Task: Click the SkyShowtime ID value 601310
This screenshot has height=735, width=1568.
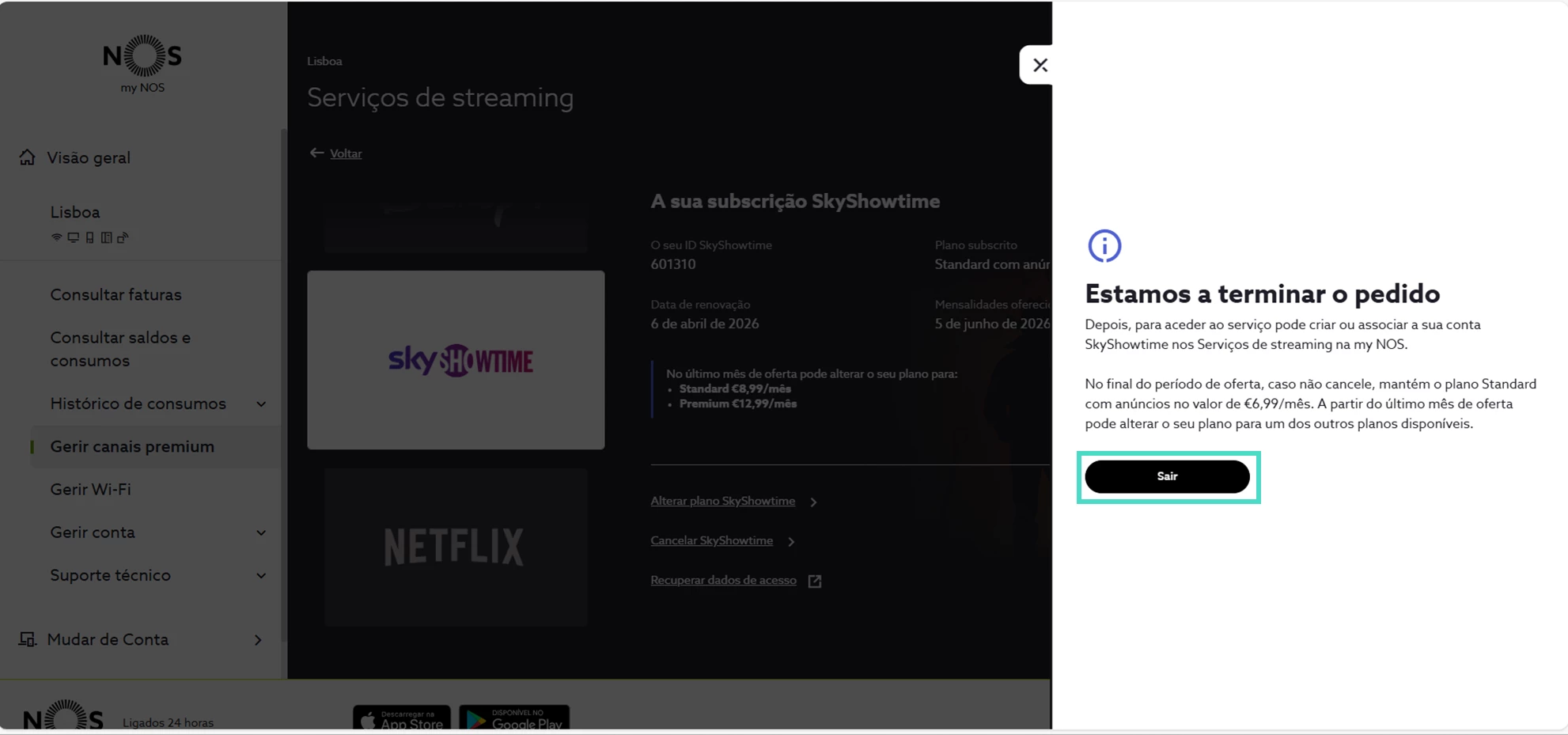Action: pyautogui.click(x=673, y=264)
